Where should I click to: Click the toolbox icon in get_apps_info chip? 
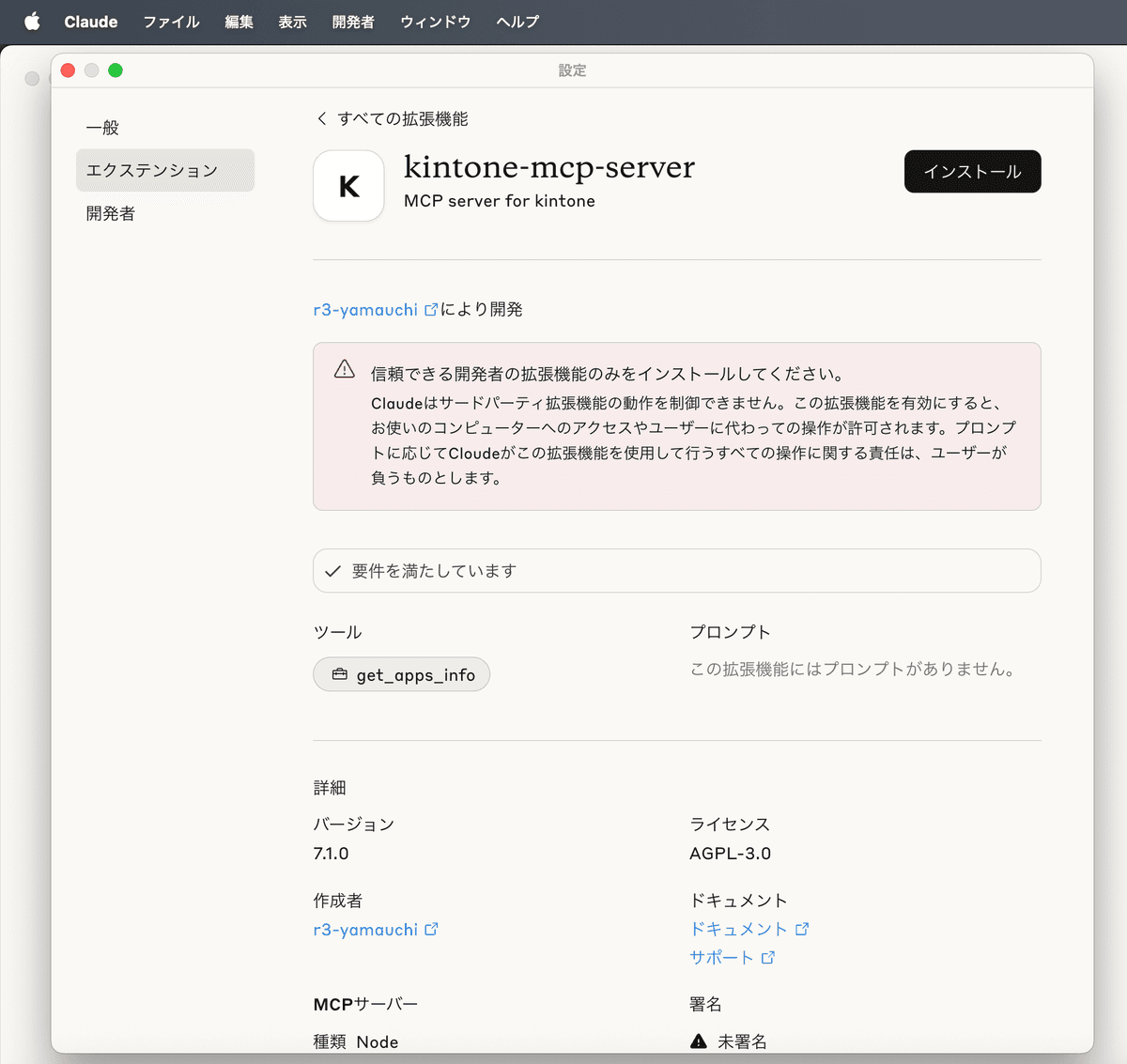(340, 674)
